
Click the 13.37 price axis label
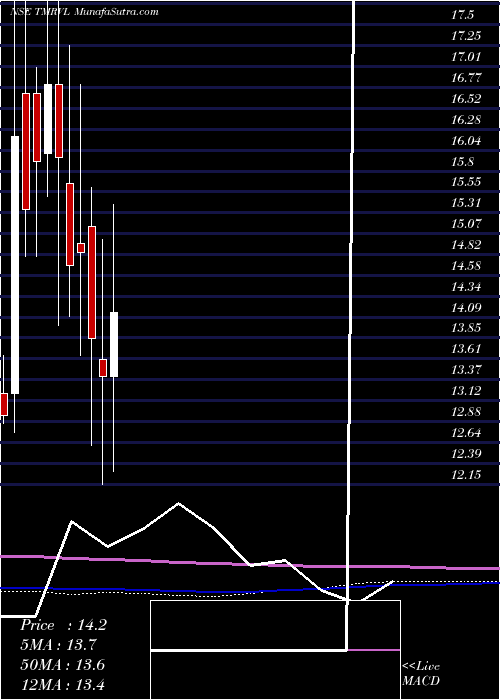pyautogui.click(x=466, y=370)
